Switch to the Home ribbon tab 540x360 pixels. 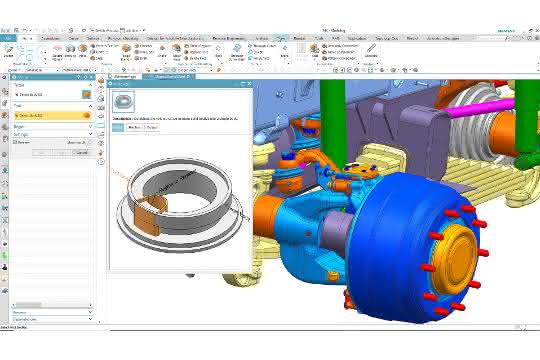[27, 38]
